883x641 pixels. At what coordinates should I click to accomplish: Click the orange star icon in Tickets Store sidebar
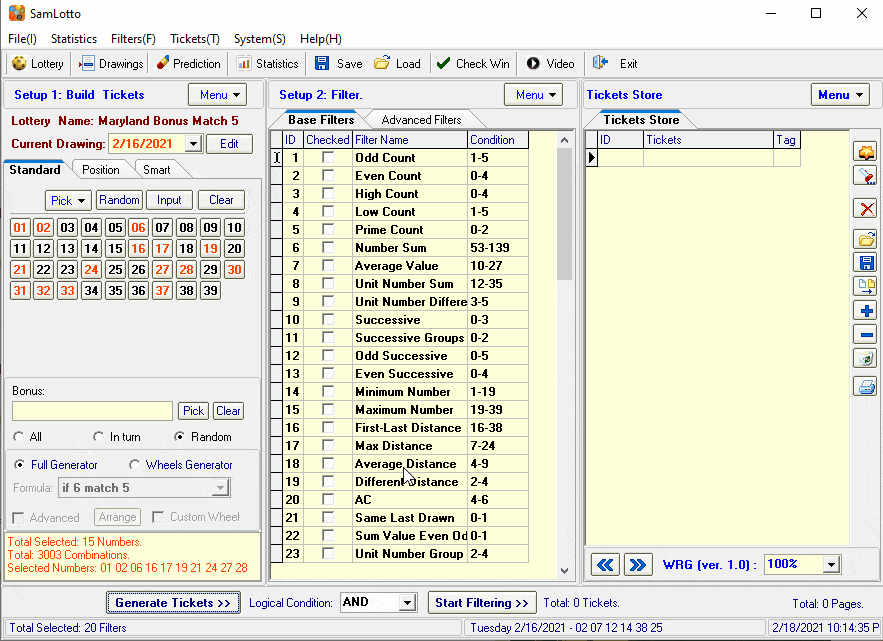[866, 152]
